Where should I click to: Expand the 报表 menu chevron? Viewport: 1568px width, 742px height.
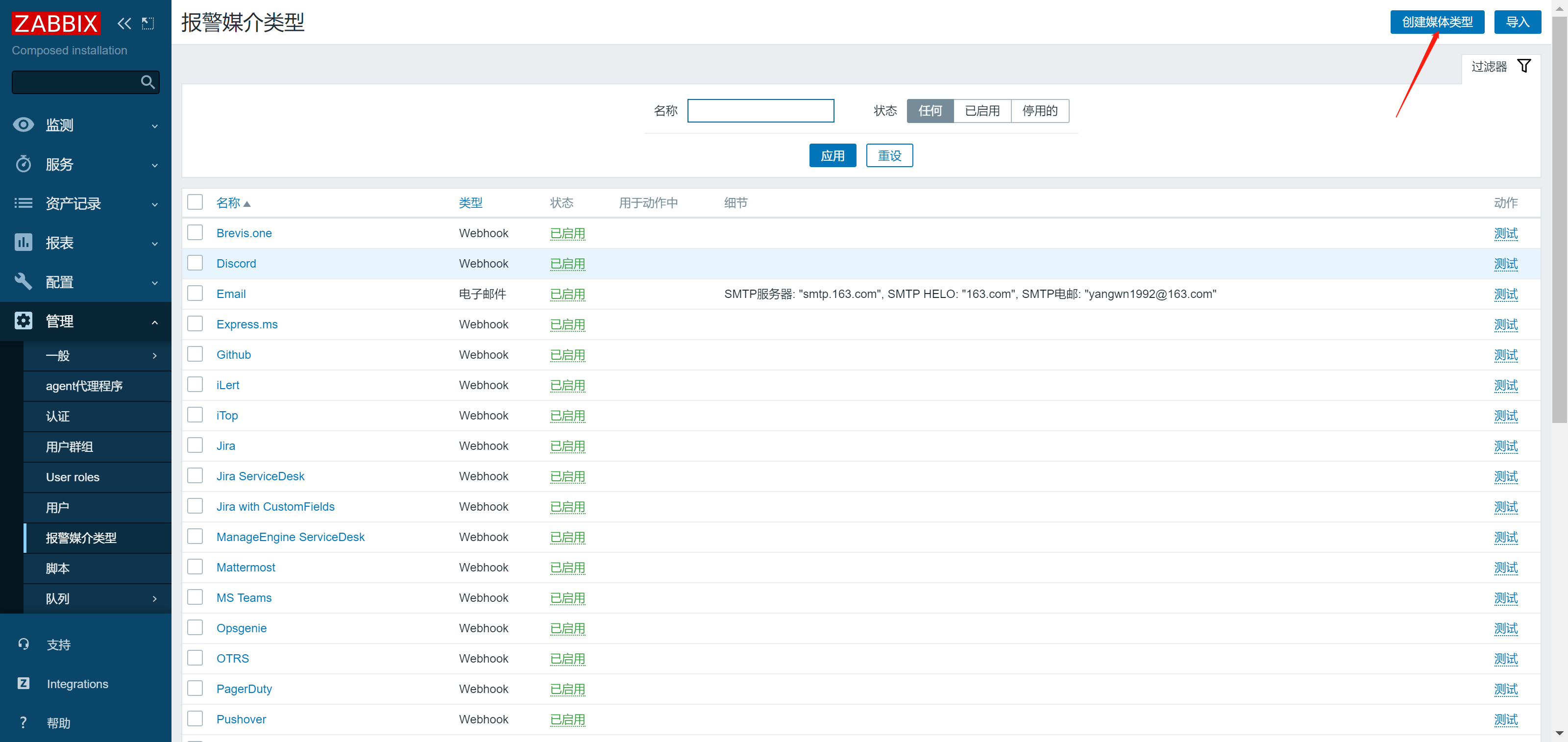(155, 244)
